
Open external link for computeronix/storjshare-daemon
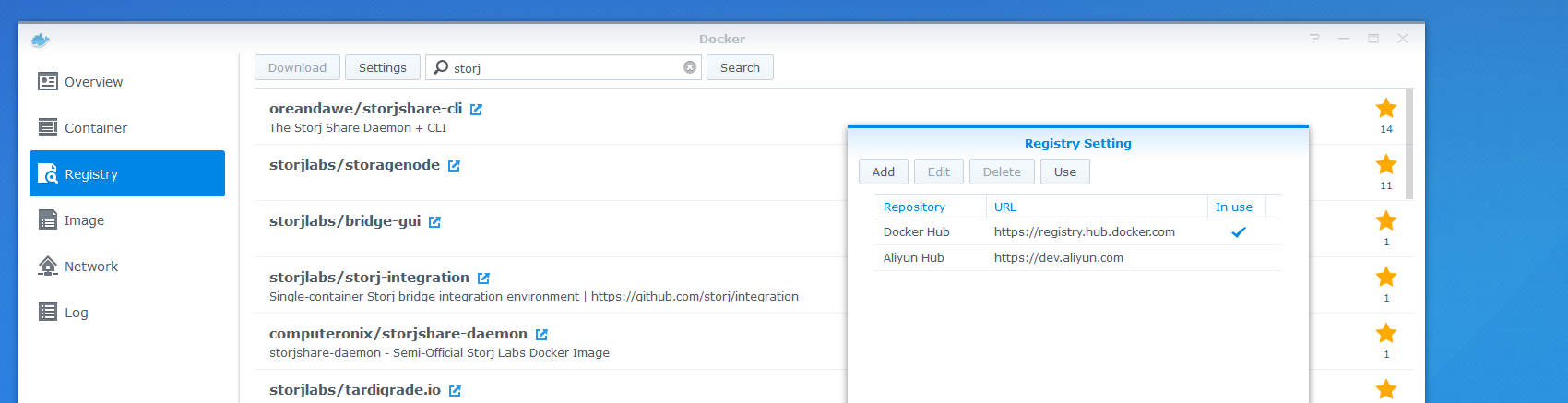541,335
